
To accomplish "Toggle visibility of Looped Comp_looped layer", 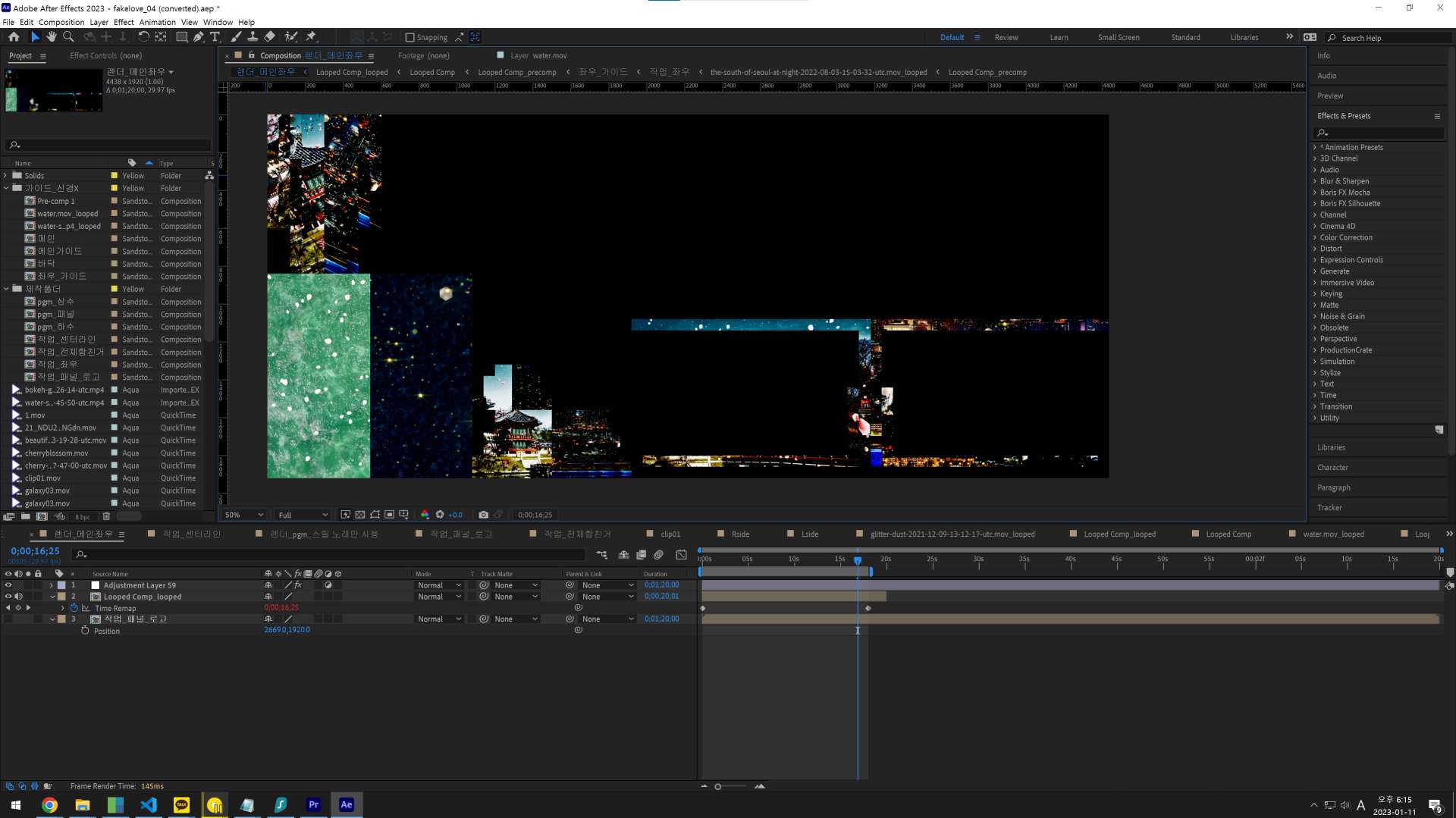I will (x=8, y=597).
